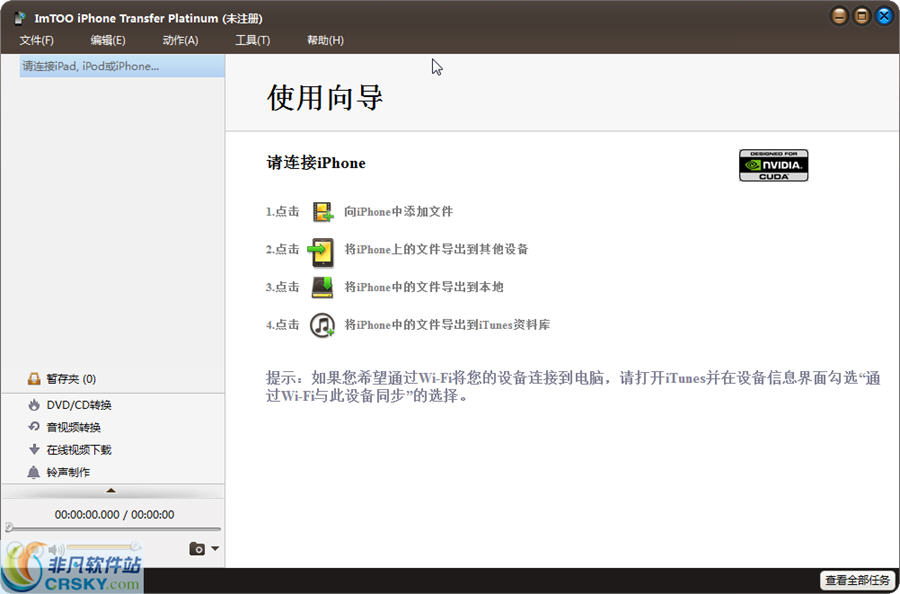Click the 请连接iPhone heading
Image resolution: width=900 pixels, height=594 pixels.
pyautogui.click(x=316, y=163)
